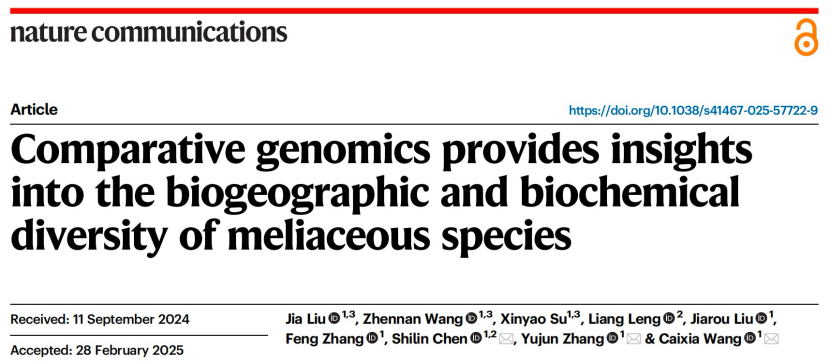The width and height of the screenshot is (831, 362).
Task: Click the ORCID icon after Shilin Chen
Action: pyautogui.click(x=476, y=339)
